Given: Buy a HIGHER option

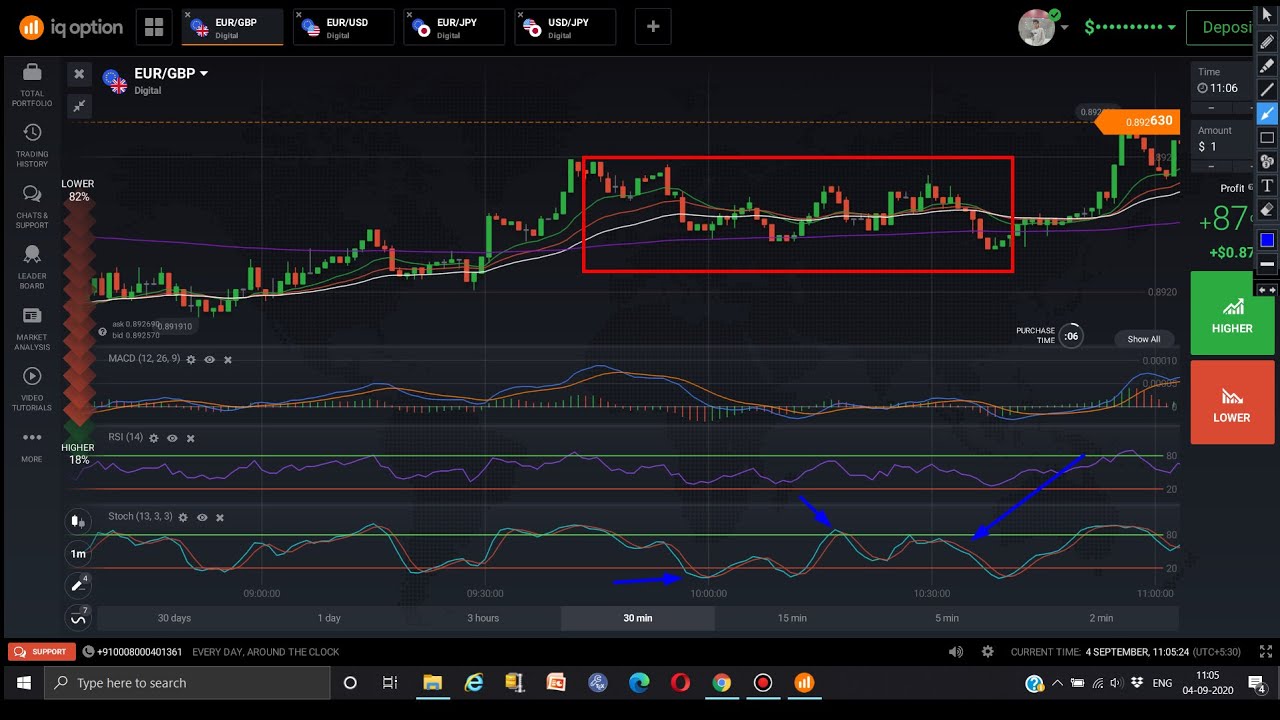Looking at the screenshot, I should coord(1232,313).
